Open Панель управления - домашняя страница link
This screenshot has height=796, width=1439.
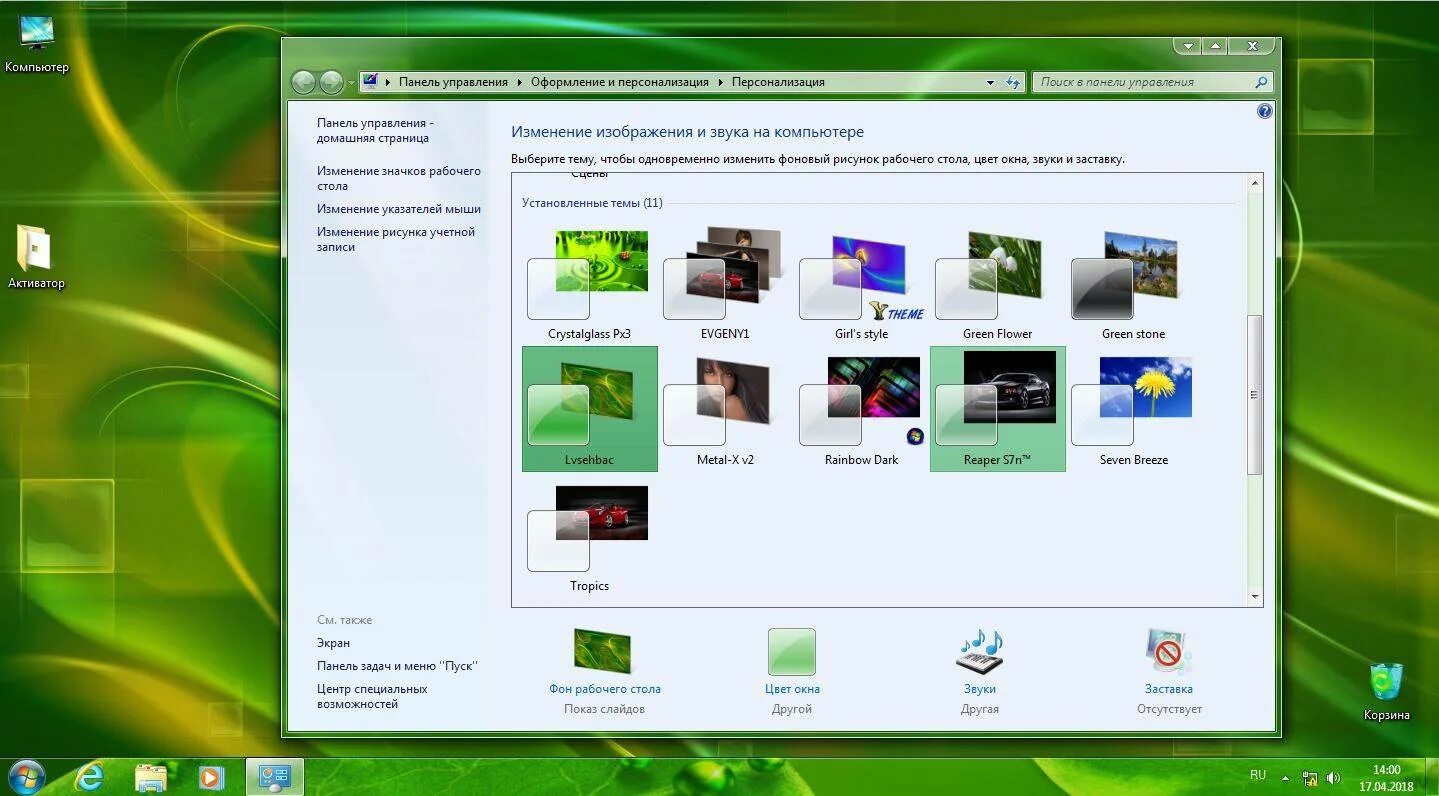(x=375, y=130)
